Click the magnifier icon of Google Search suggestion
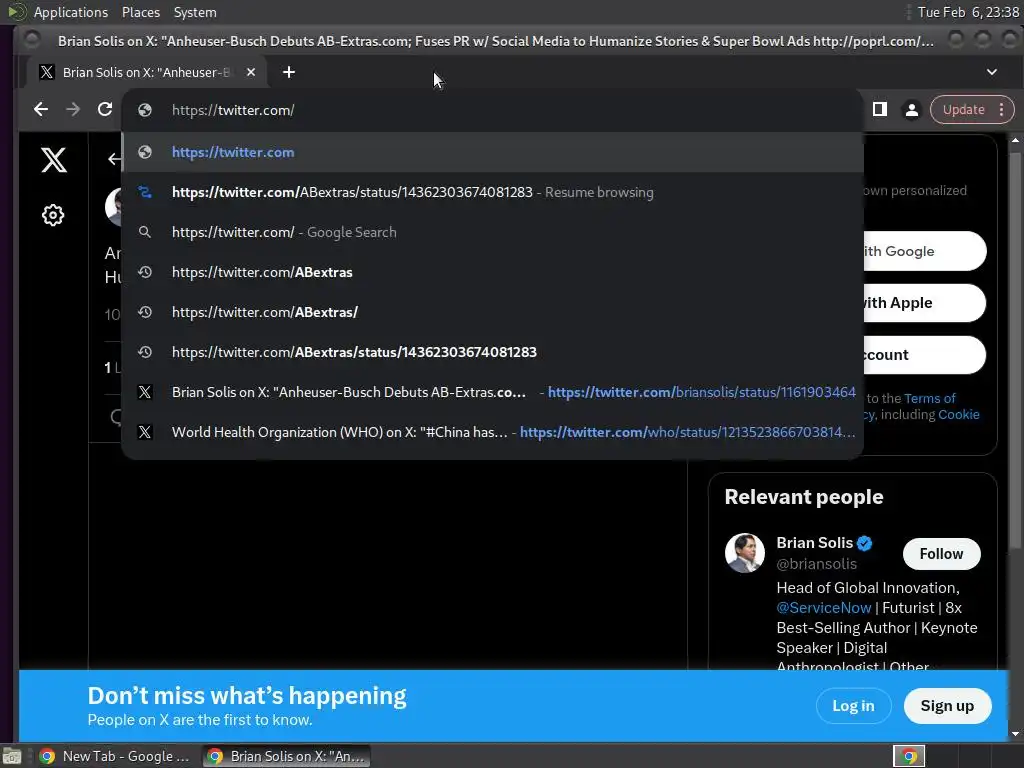Image resolution: width=1024 pixels, height=768 pixels. tap(145, 232)
